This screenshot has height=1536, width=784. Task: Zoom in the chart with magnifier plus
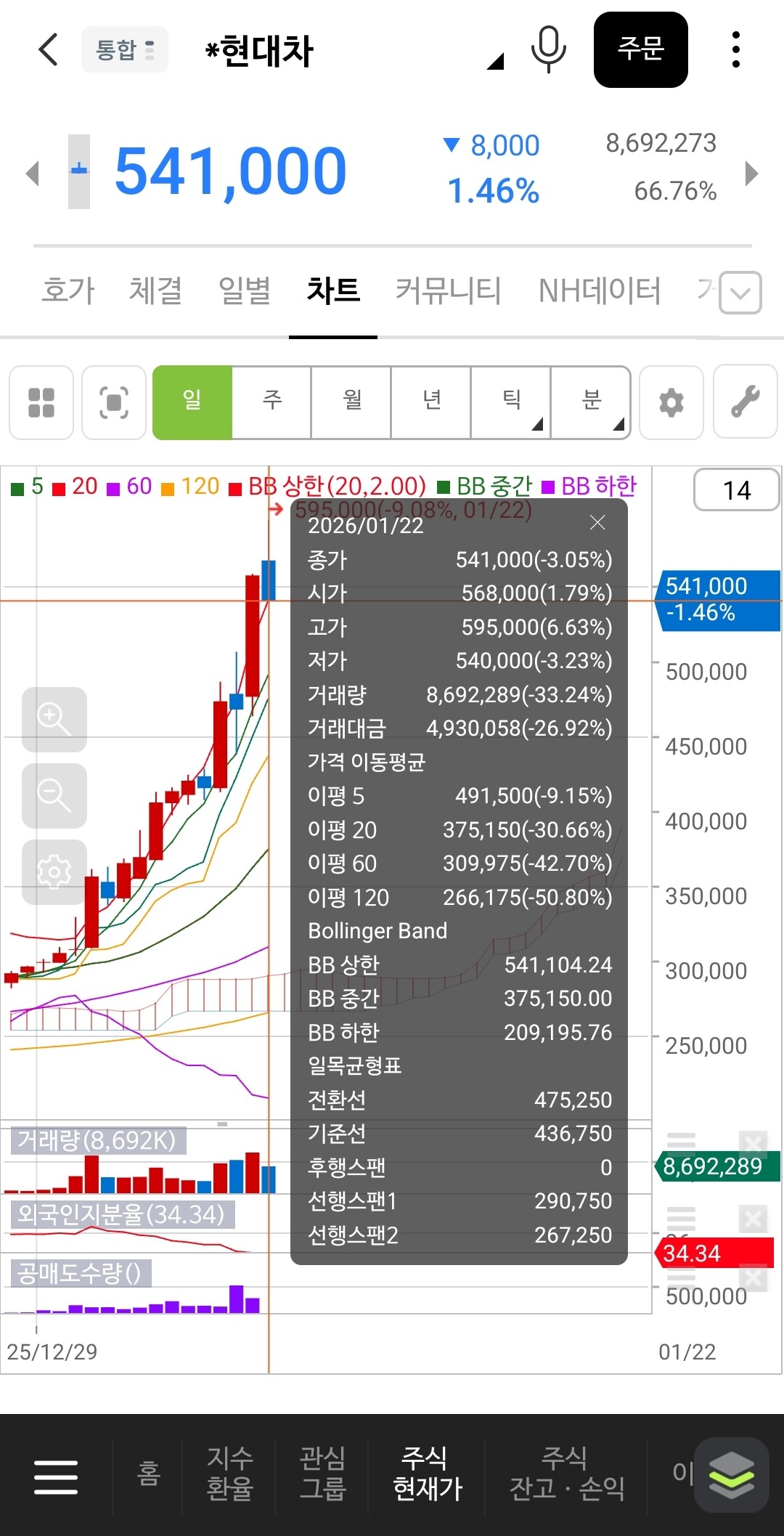54,720
